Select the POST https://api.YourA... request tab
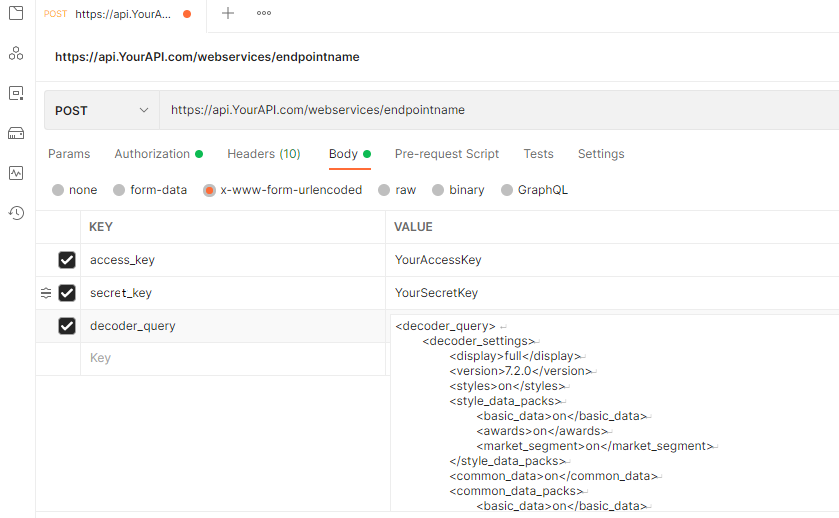This screenshot has width=839, height=518. pyautogui.click(x=121, y=14)
